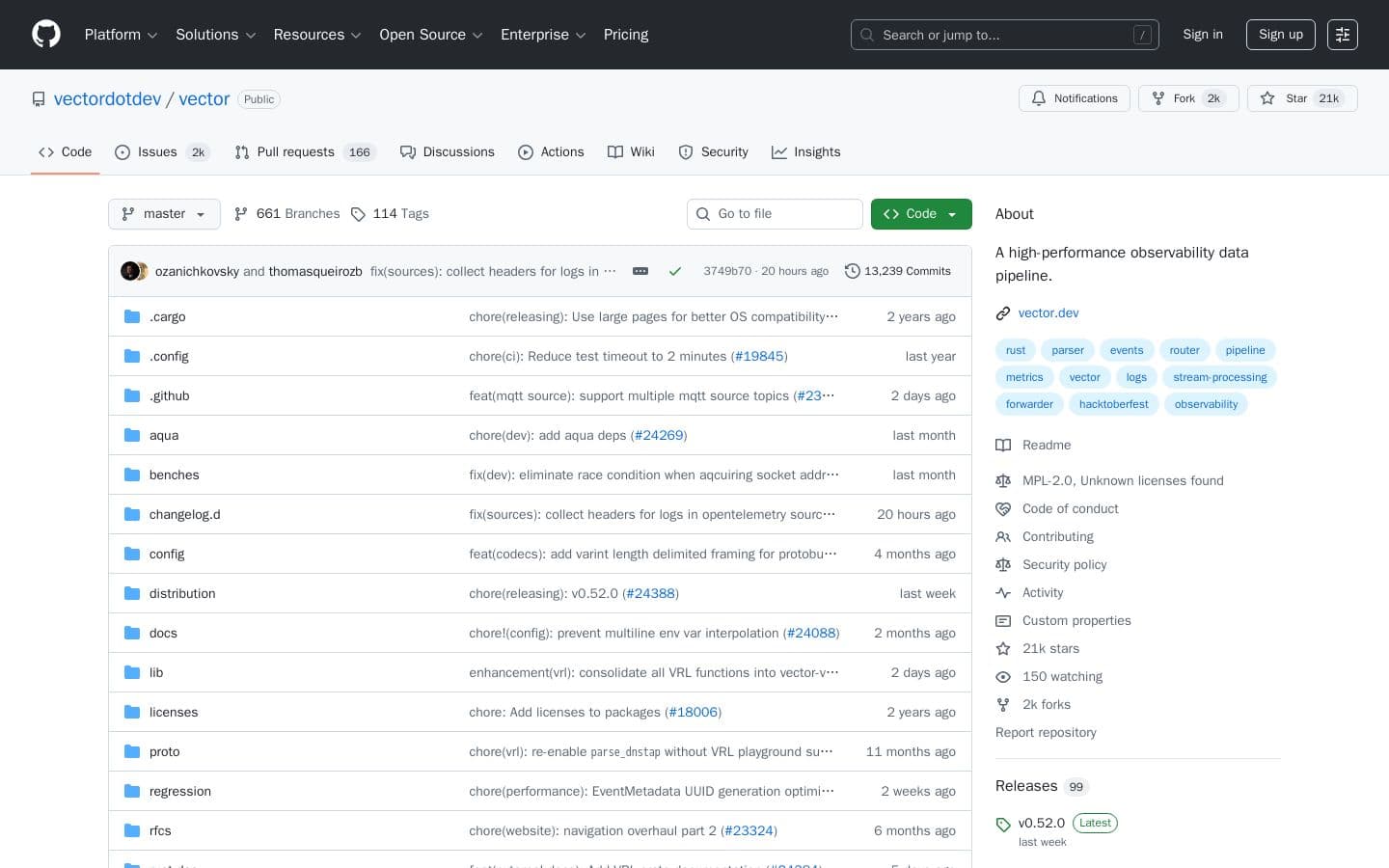Open the master branch selector
The height and width of the screenshot is (868, 1389).
pos(164,214)
